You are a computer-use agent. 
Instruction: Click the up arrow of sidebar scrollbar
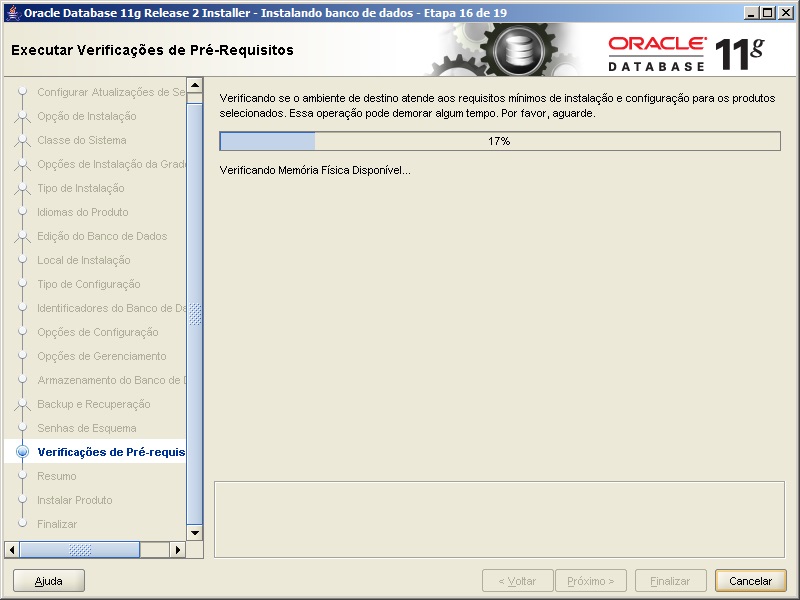195,85
